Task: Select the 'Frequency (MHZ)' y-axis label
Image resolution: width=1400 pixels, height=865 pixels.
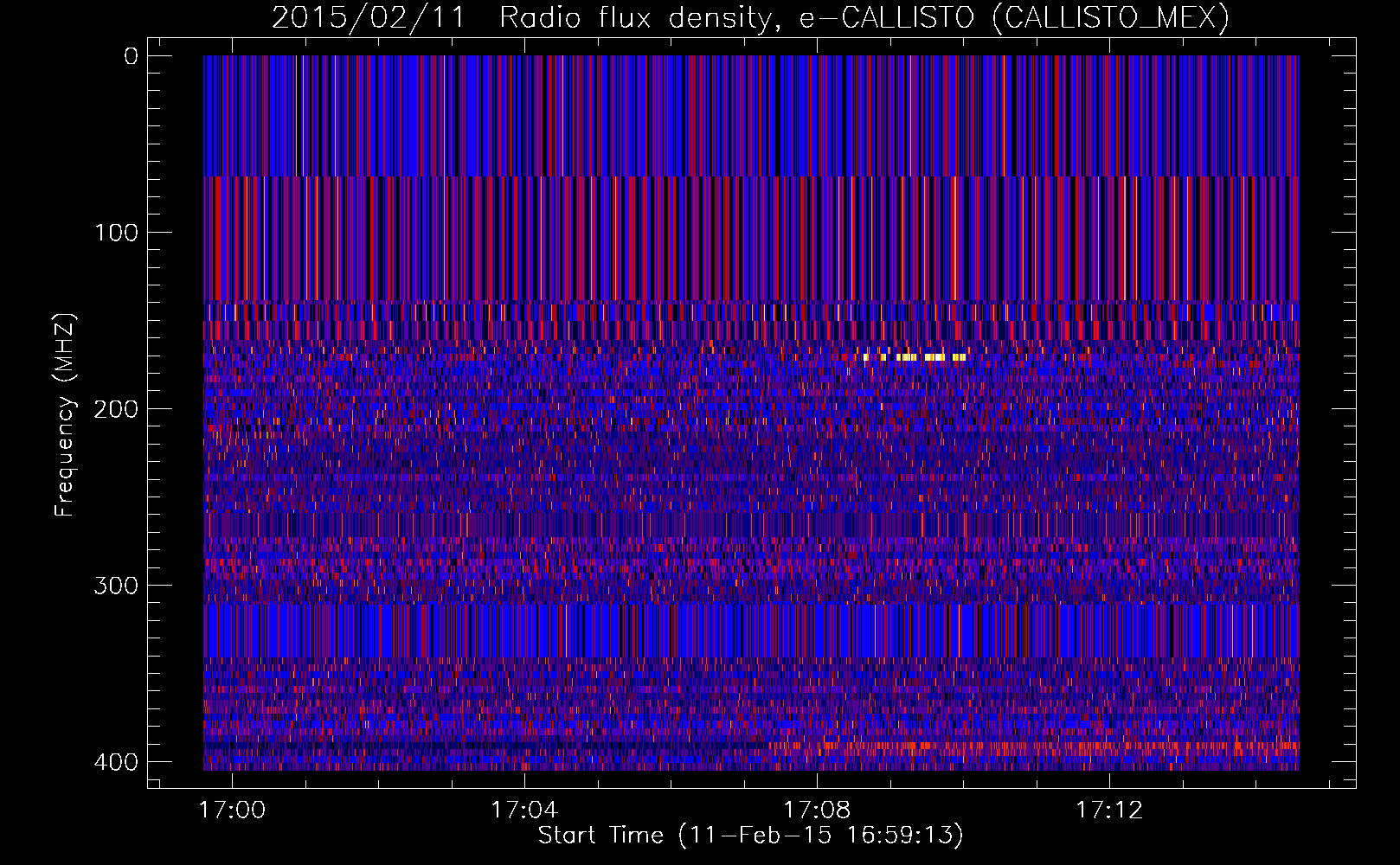Action: pos(66,414)
